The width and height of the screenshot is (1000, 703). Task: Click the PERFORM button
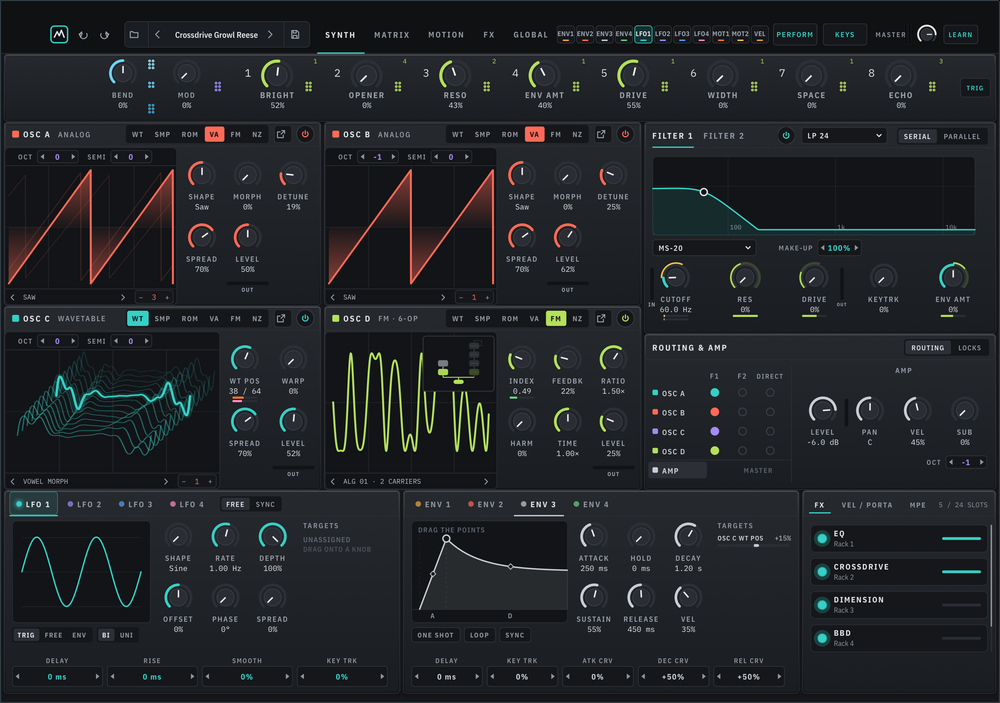(x=795, y=34)
